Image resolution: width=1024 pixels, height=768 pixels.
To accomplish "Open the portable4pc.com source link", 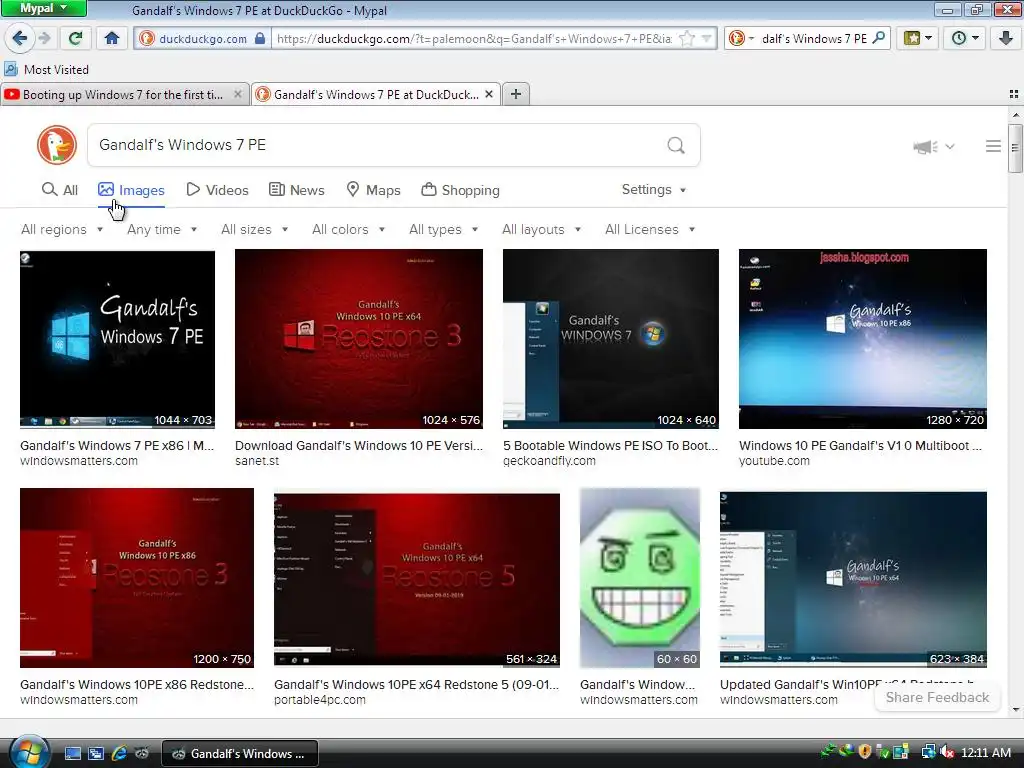I will [x=319, y=699].
